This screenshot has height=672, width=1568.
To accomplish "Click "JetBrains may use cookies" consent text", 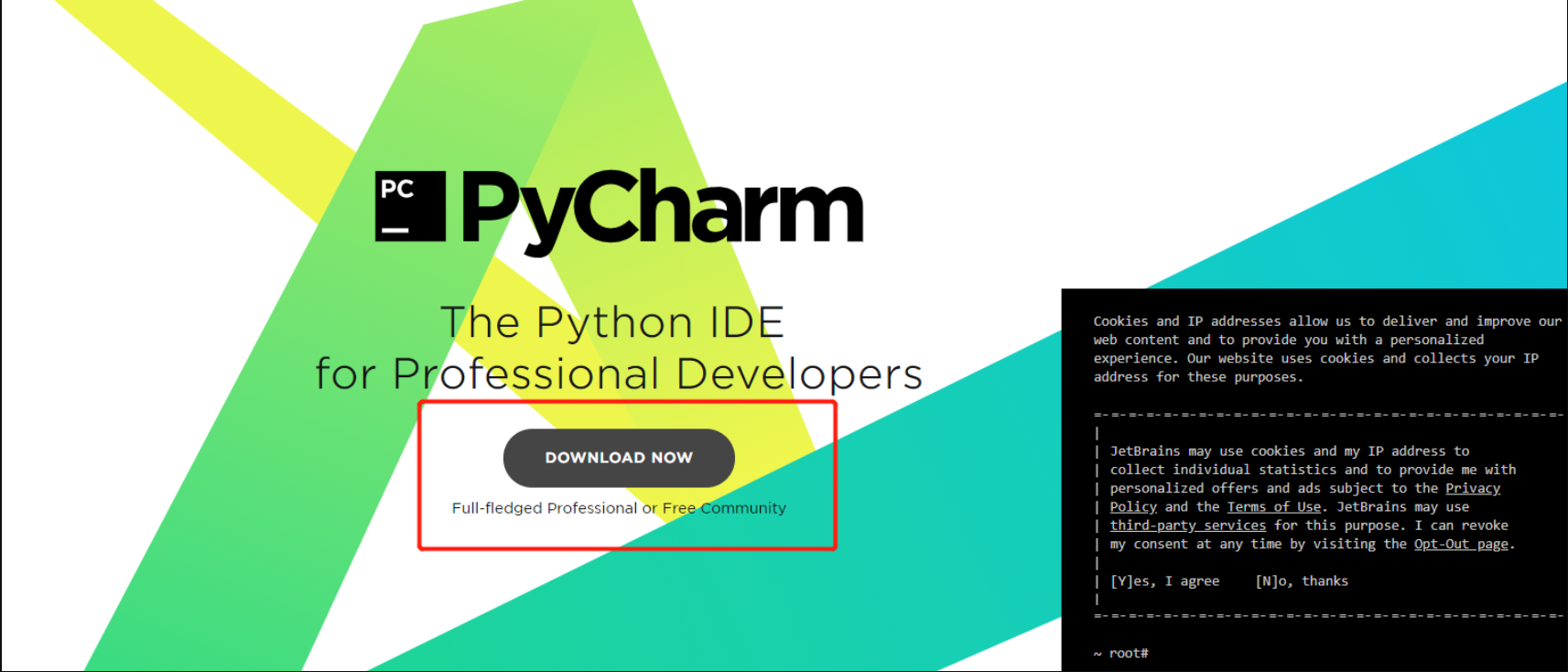I will (x=1313, y=497).
